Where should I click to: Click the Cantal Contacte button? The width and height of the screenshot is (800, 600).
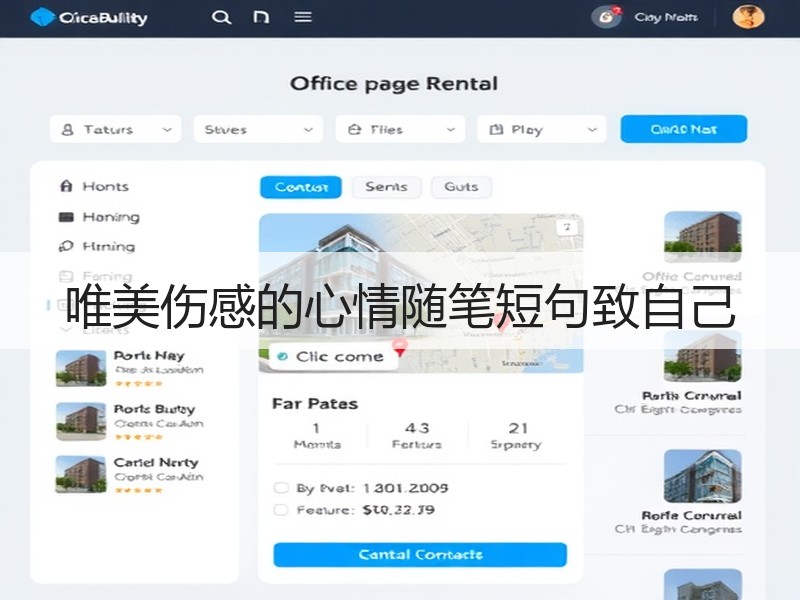point(420,555)
